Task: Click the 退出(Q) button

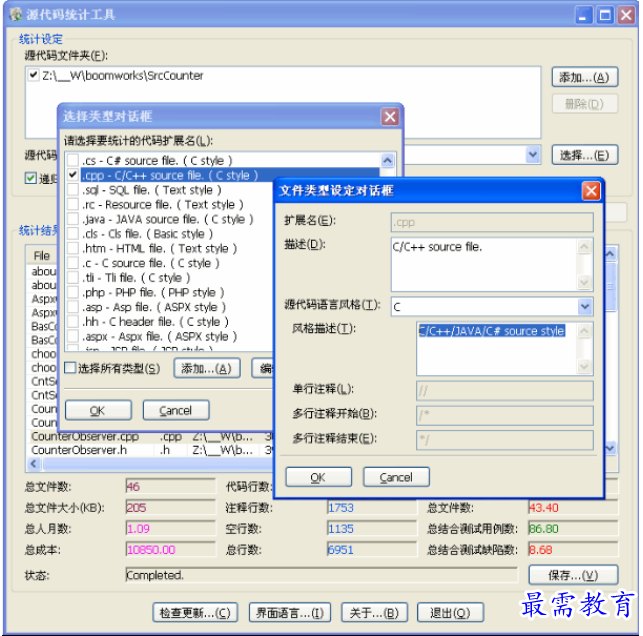Action: pyautogui.click(x=450, y=613)
